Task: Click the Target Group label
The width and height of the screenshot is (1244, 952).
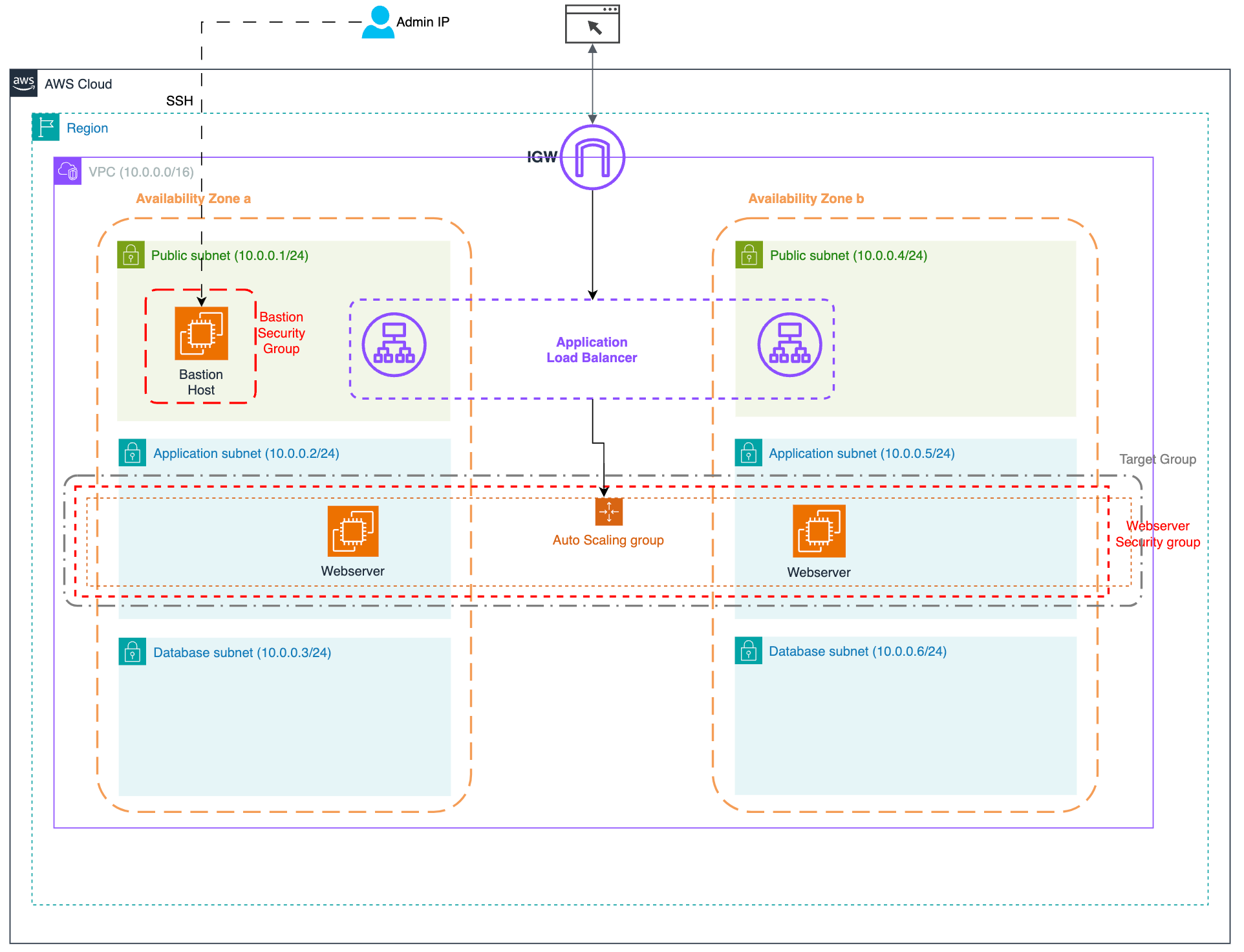Action: click(x=1158, y=459)
